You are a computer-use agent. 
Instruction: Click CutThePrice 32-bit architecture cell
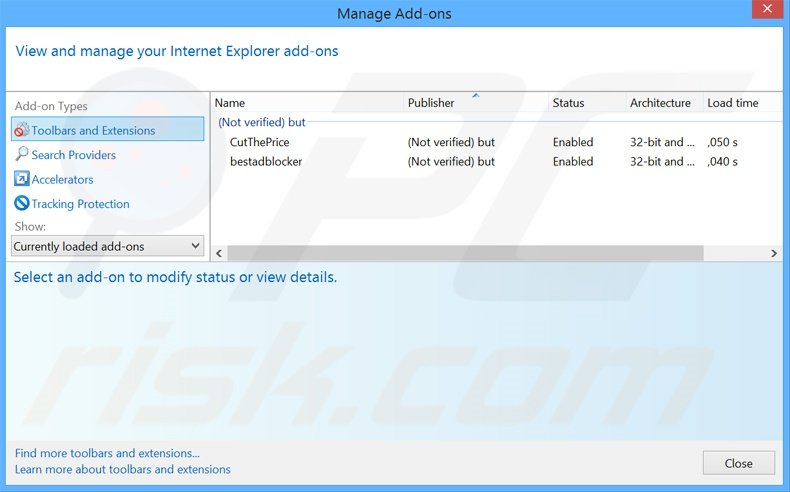tap(662, 142)
